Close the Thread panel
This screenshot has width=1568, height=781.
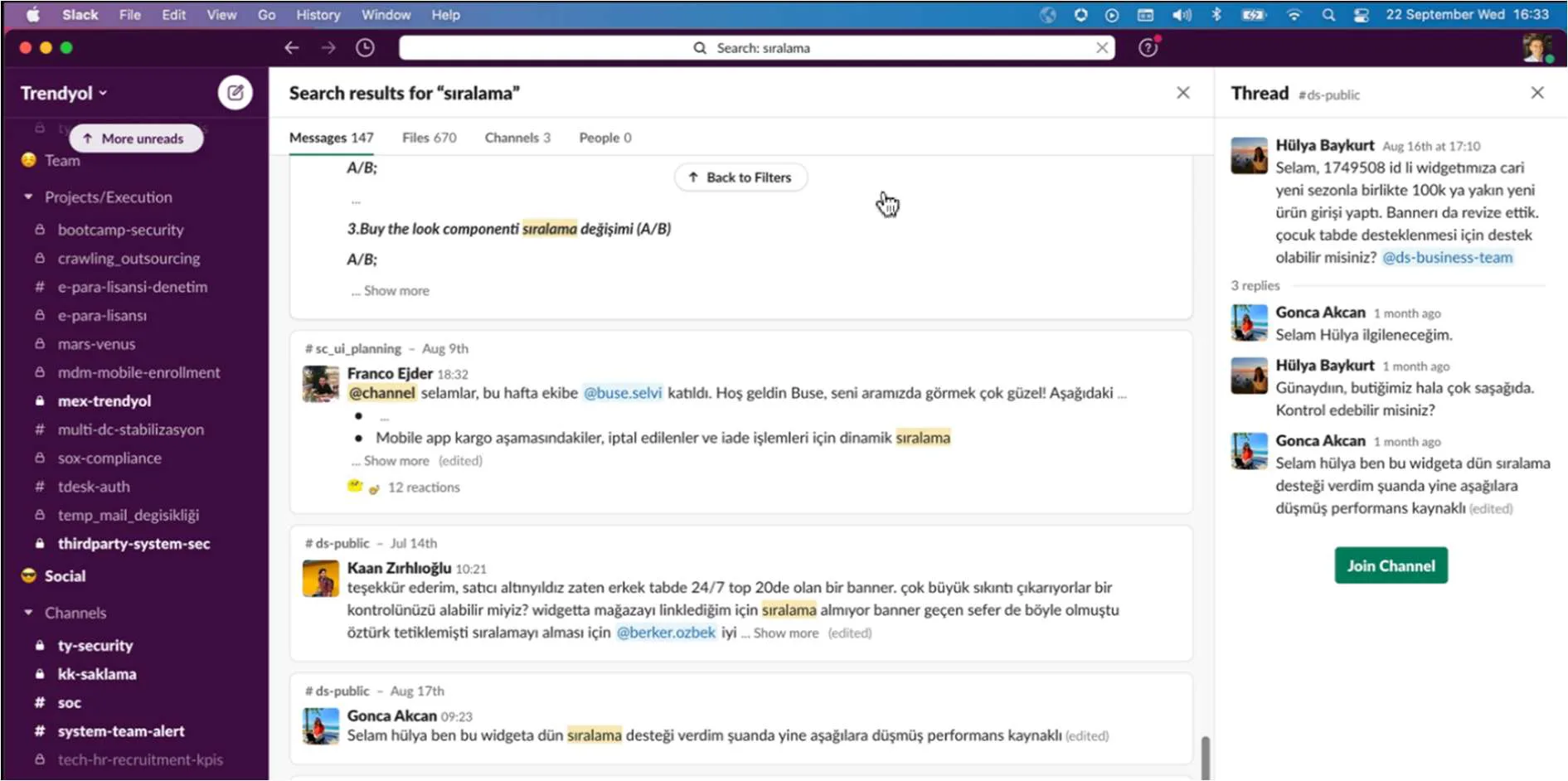[1537, 93]
